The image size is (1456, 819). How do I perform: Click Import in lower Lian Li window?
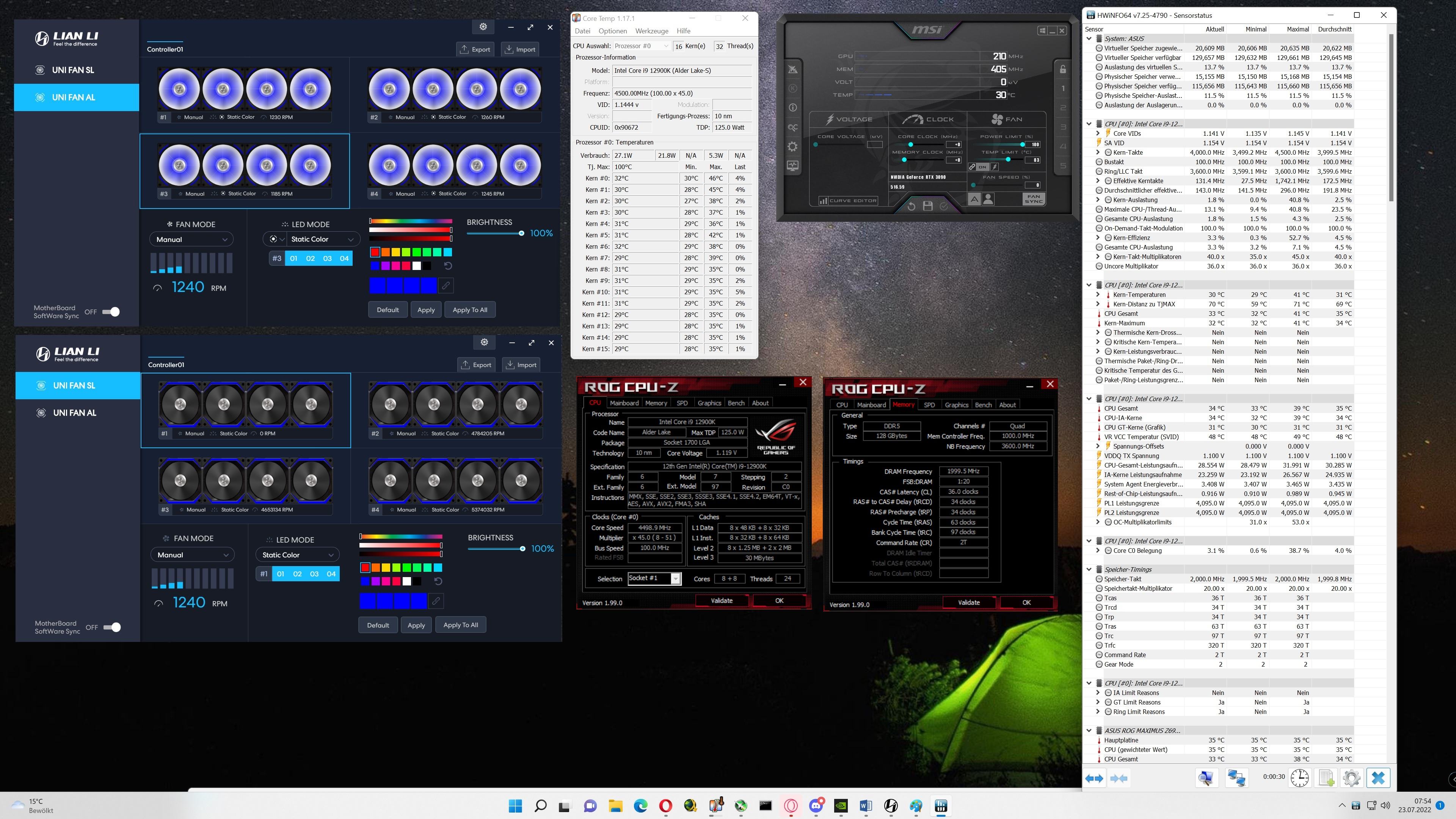tap(521, 364)
